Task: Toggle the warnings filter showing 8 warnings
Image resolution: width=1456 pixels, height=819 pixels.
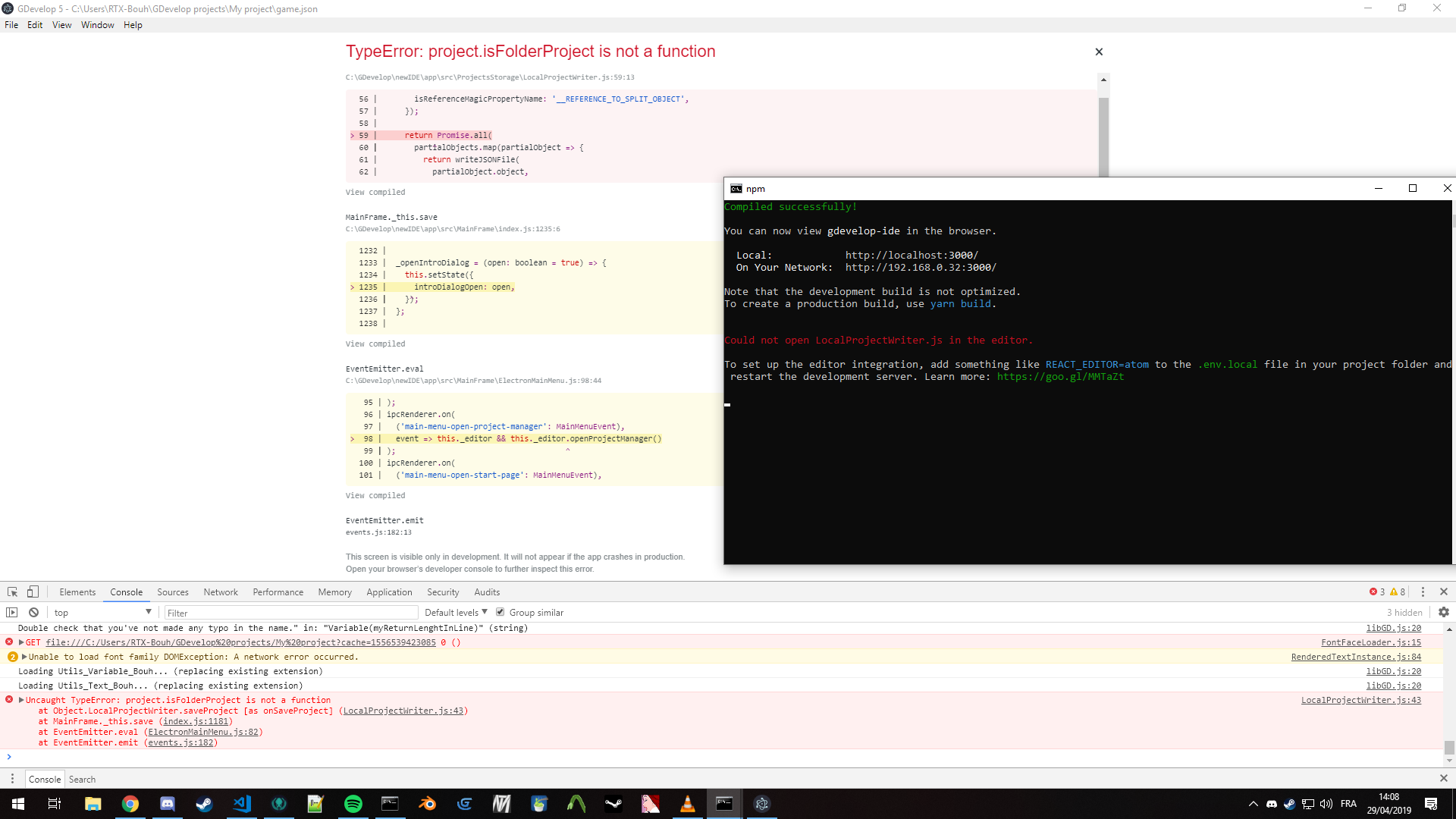Action: pyautogui.click(x=1399, y=591)
